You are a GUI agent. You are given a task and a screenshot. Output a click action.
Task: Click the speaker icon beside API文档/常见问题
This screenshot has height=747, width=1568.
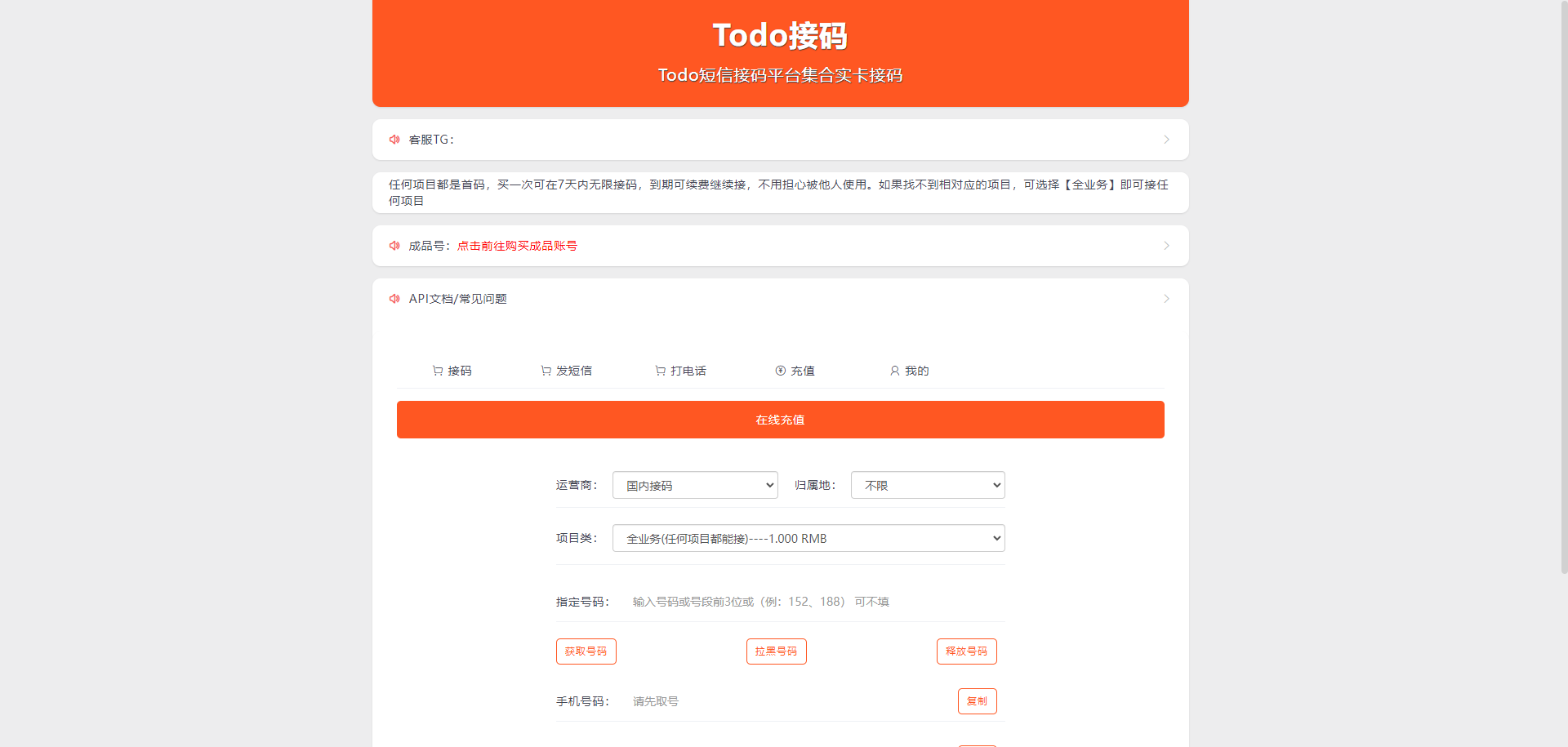pyautogui.click(x=394, y=299)
